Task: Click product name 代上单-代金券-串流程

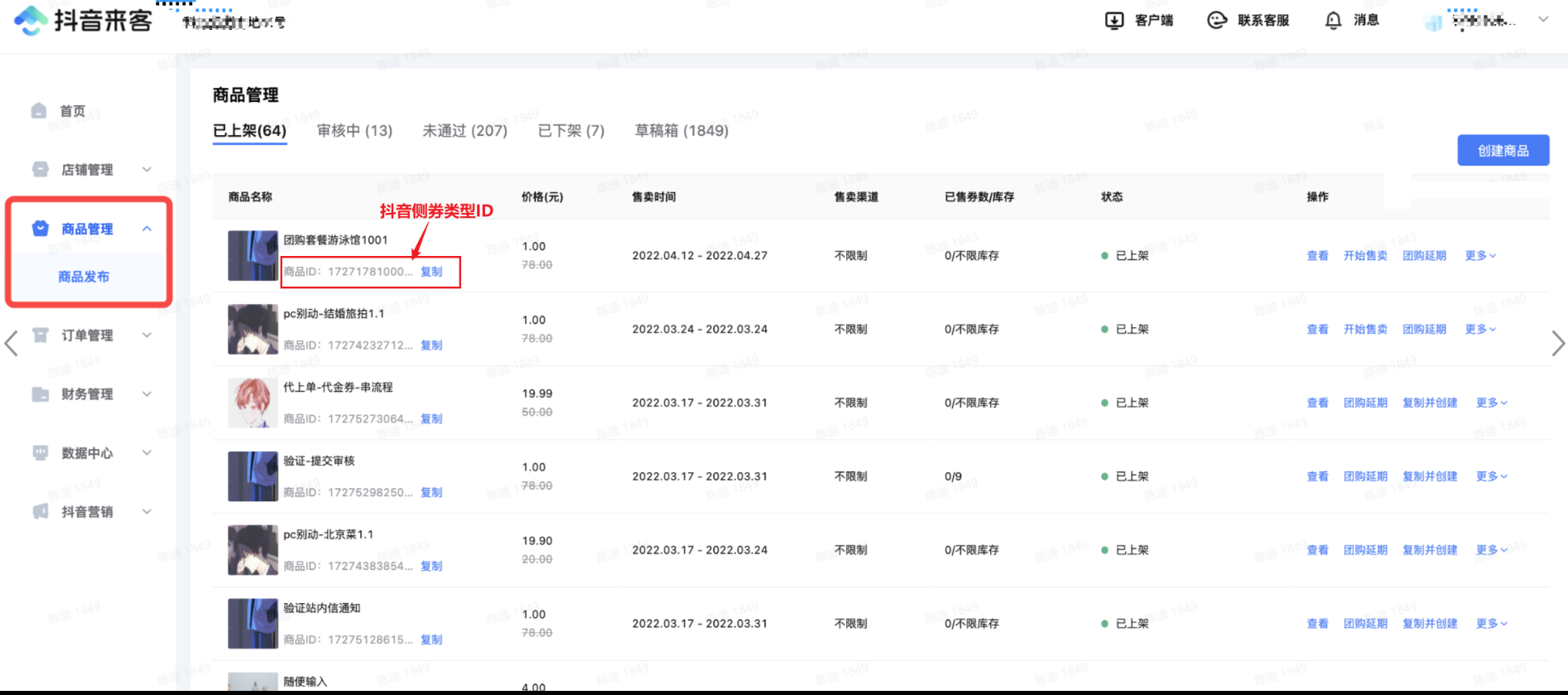Action: tap(338, 388)
